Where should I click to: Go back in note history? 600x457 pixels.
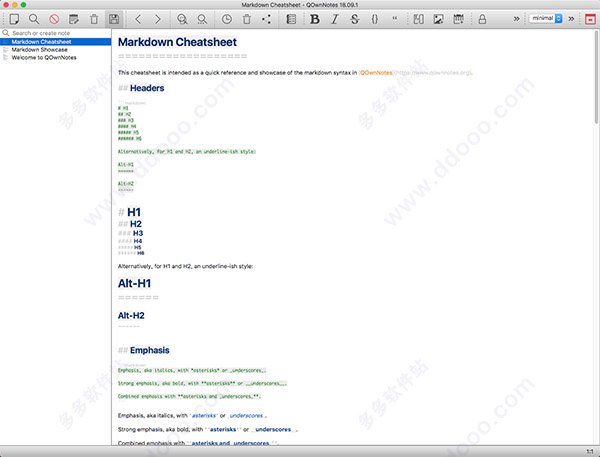coord(139,19)
